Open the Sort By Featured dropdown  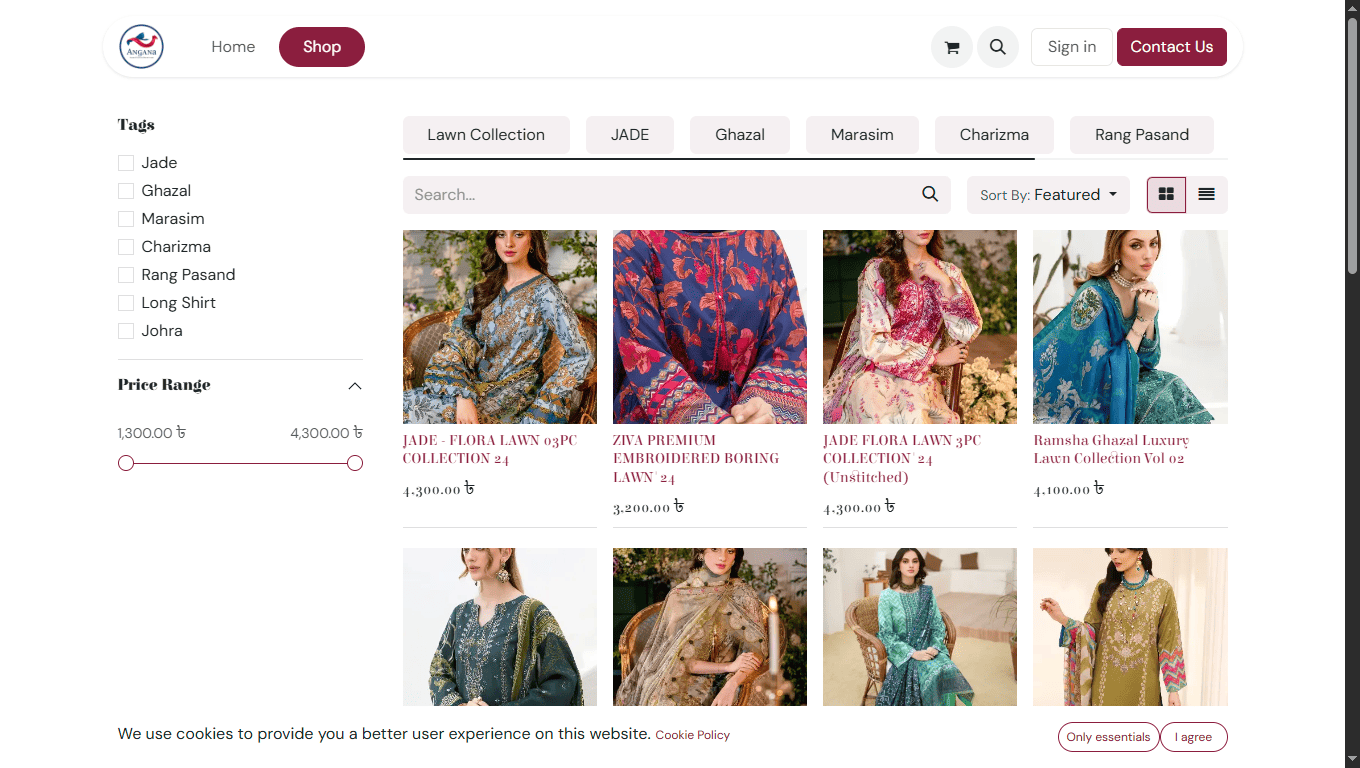(x=1048, y=195)
